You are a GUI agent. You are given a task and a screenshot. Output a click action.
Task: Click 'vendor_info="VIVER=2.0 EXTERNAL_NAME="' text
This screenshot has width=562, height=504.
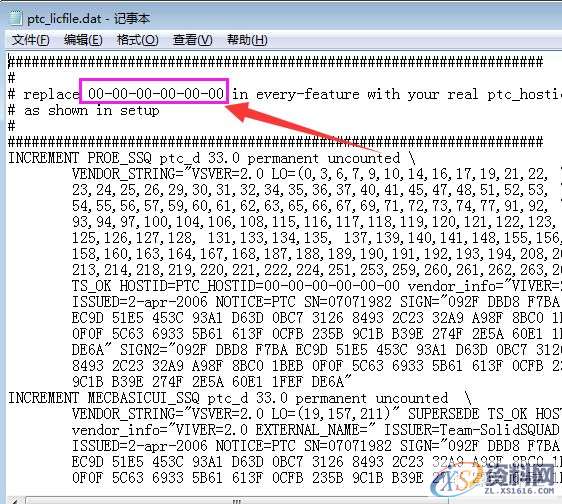click(x=224, y=430)
